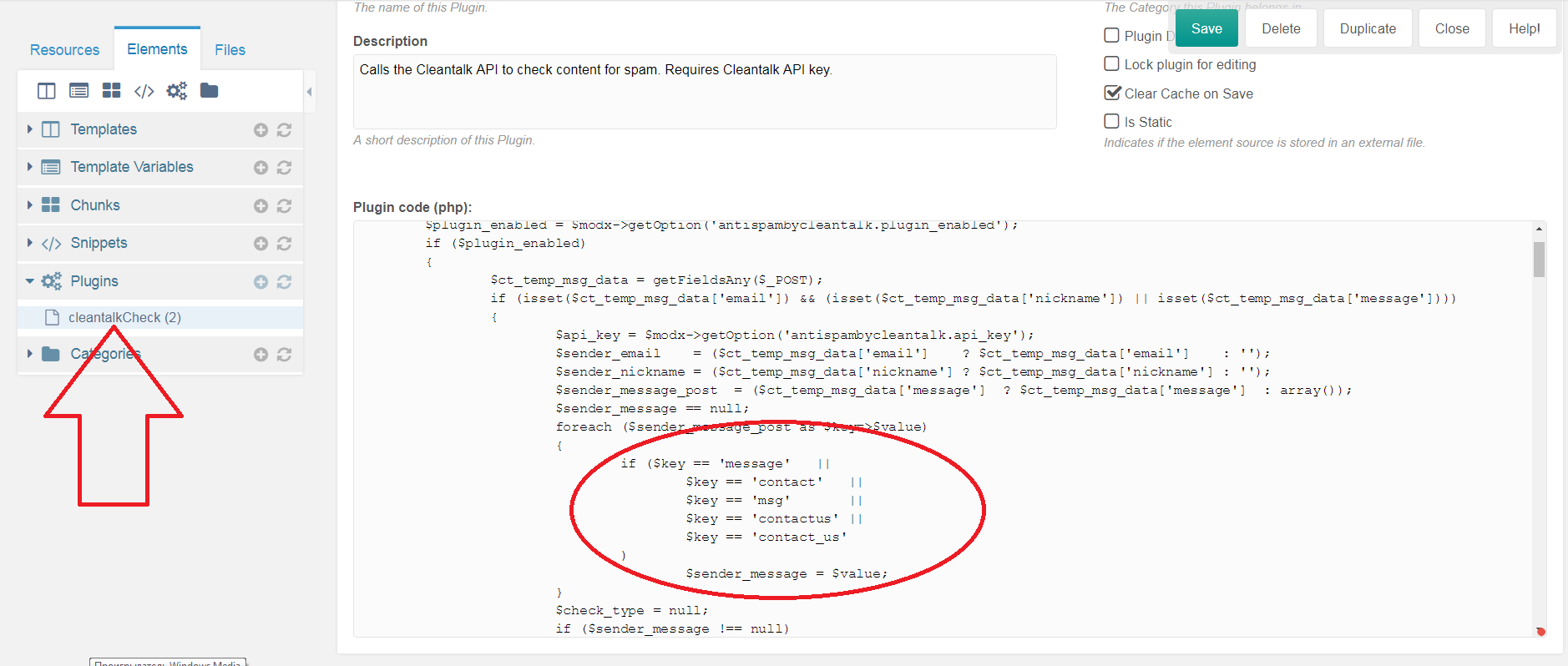The image size is (1568, 666).
Task: Duplicate this plugin
Action: point(1368,28)
